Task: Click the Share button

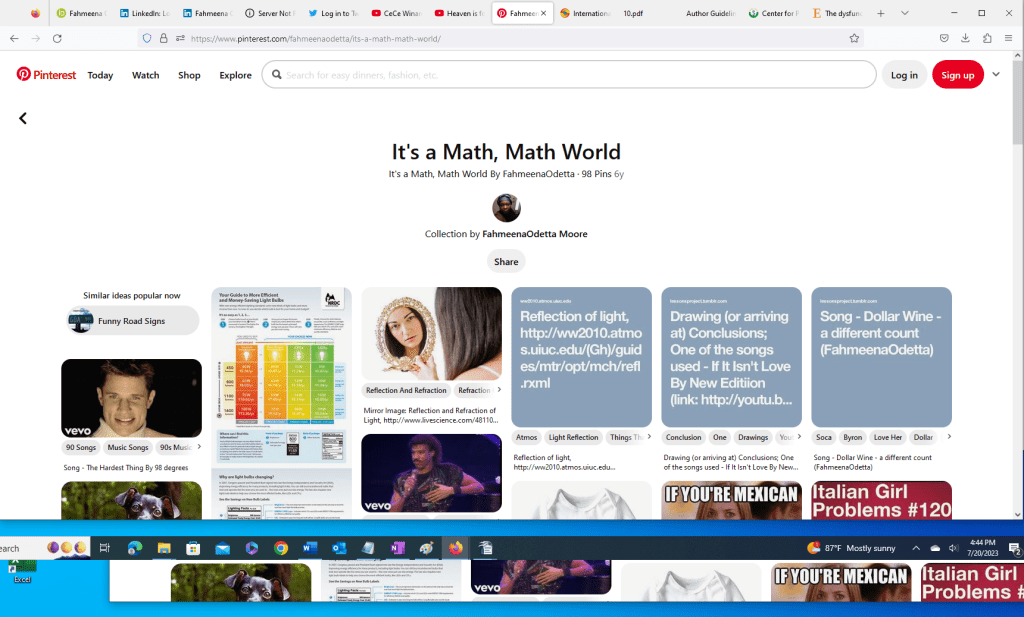Action: [x=505, y=261]
